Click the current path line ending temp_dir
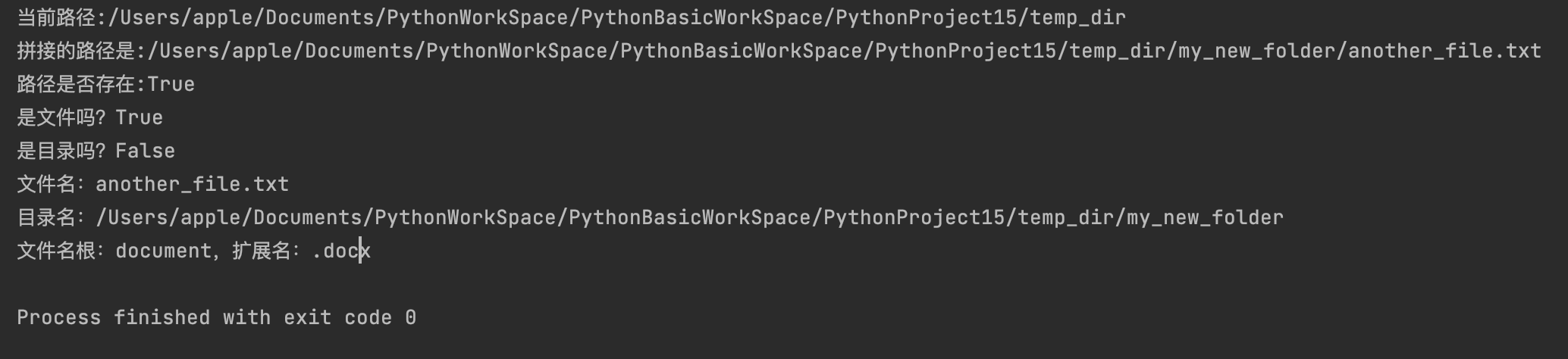This screenshot has height=359, width=1568. pos(571,17)
